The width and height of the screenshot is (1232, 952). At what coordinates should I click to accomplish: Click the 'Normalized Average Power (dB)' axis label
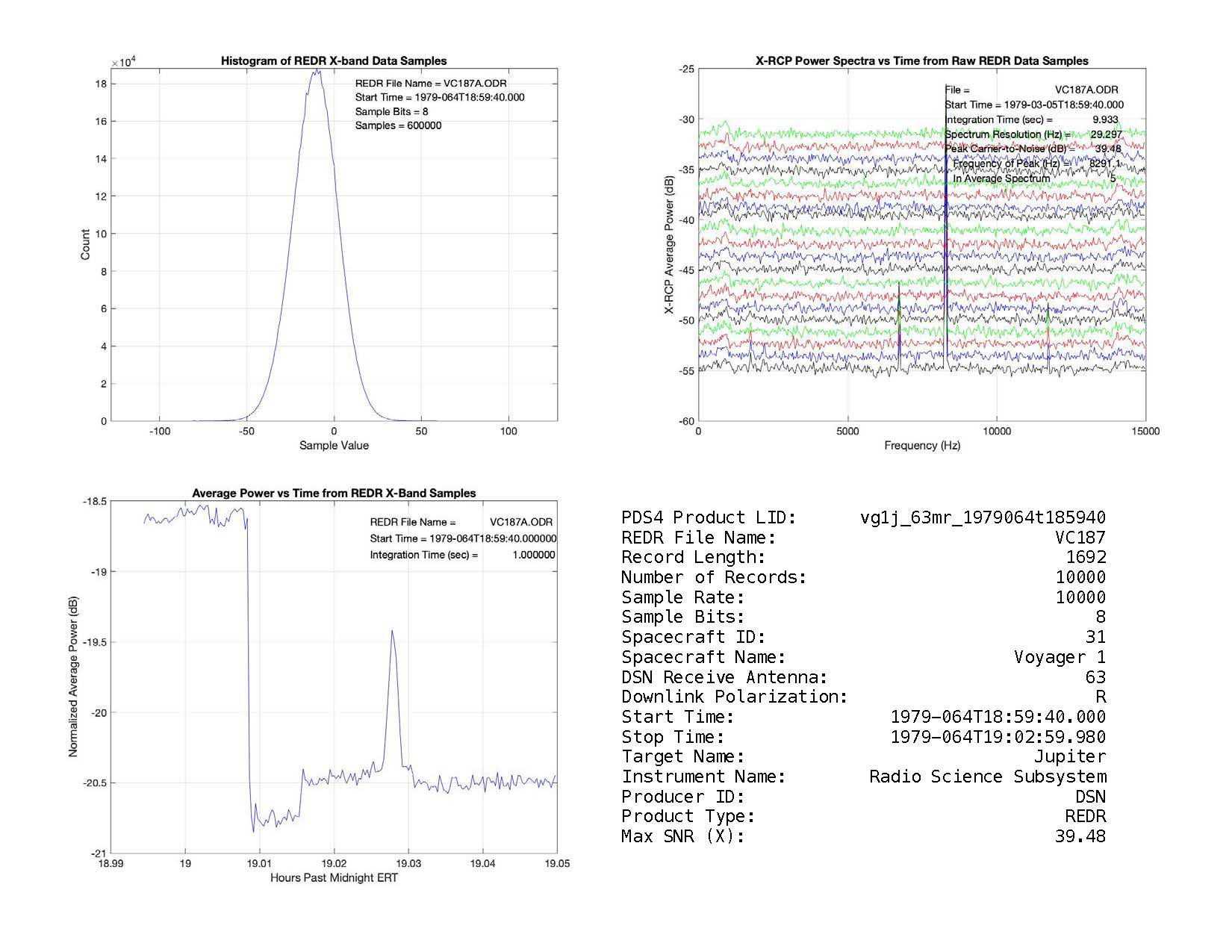(73, 677)
